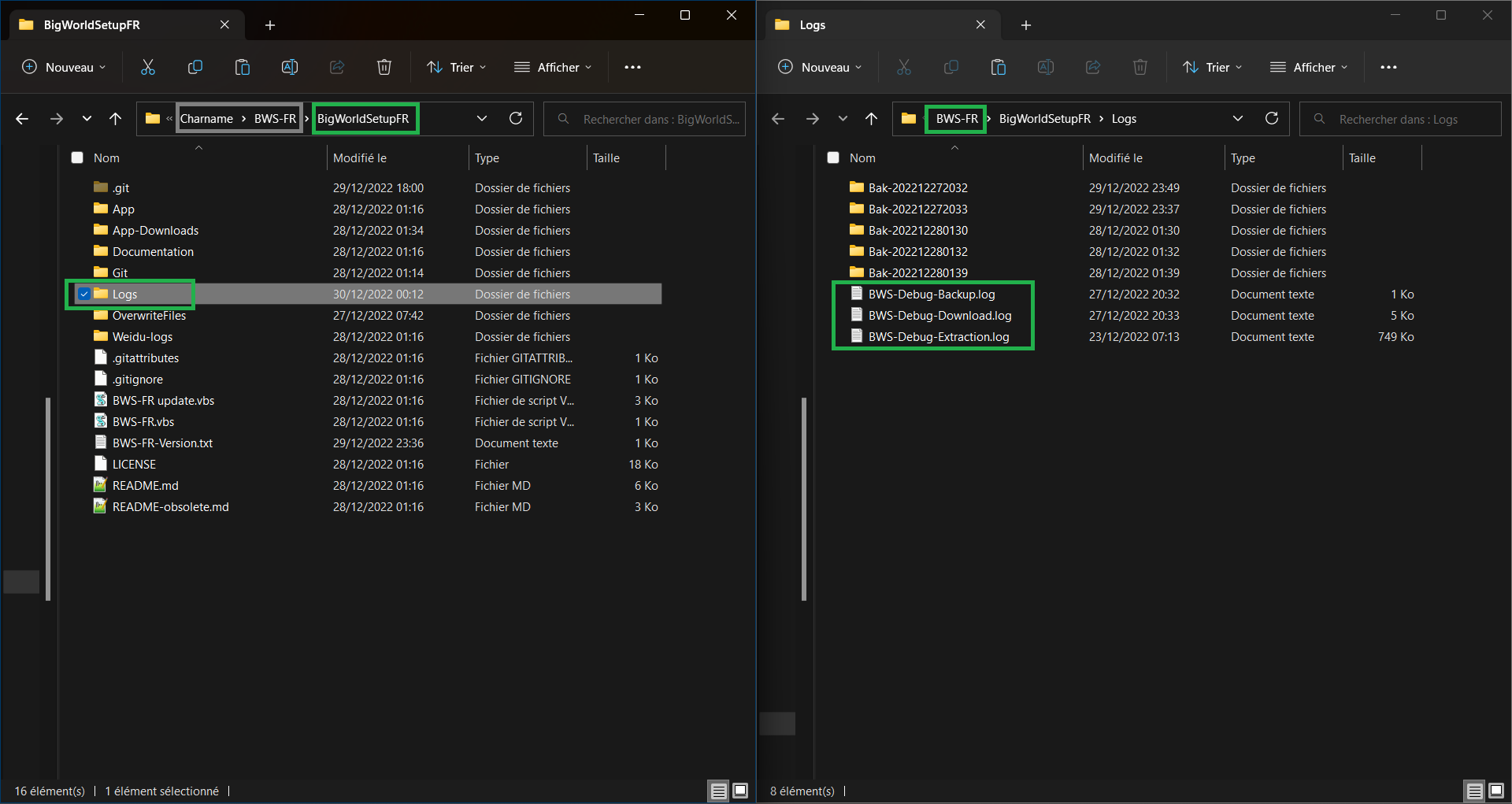Click Delete trash icon in BigWorldSetupFR window
Viewport: 1512px width, 804px height.
[x=384, y=67]
